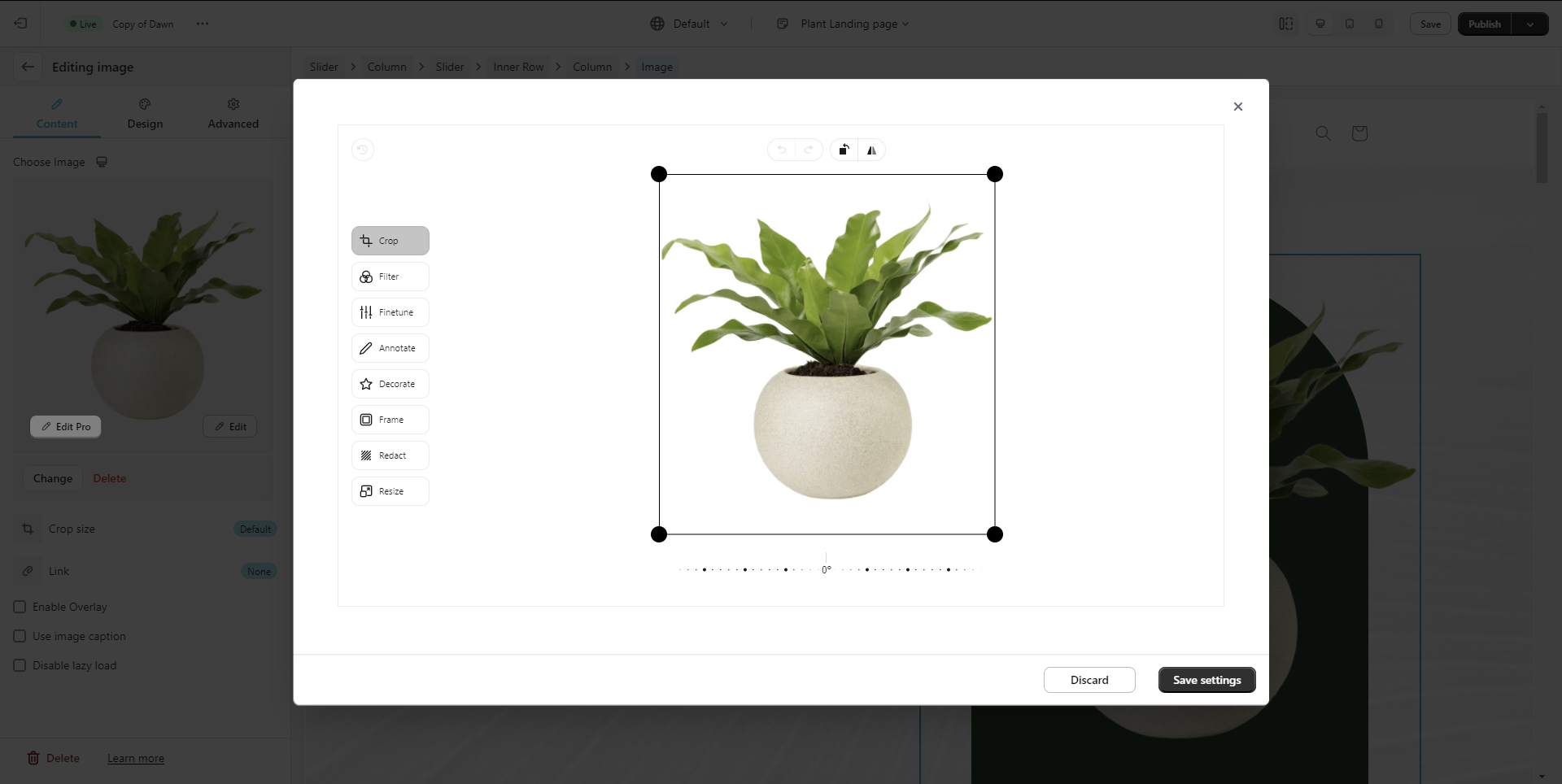Toggle Enable Overlay checkbox
Viewport: 1562px width, 784px height.
coord(20,607)
